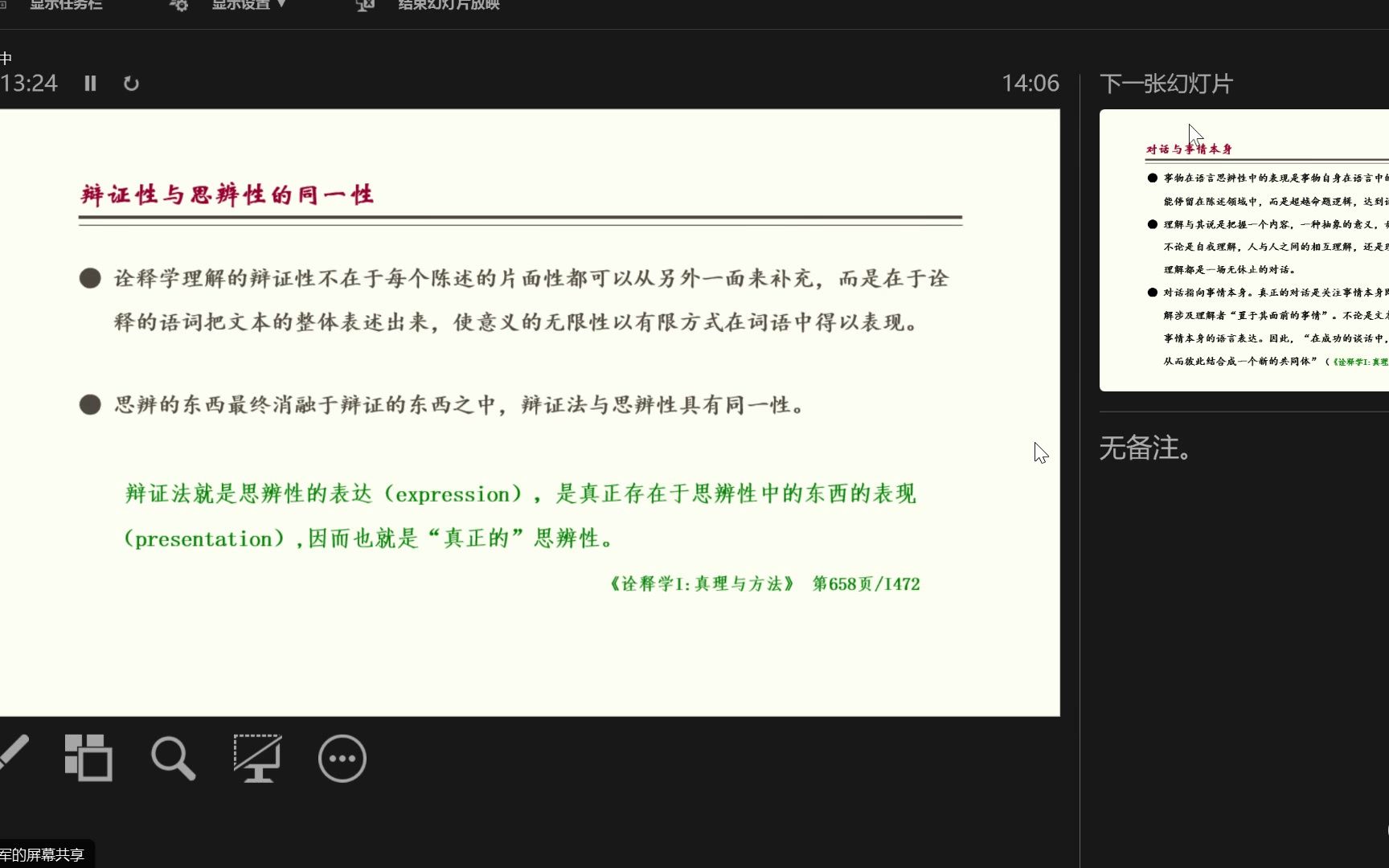Zoom into the slide with magnifier

pyautogui.click(x=173, y=758)
